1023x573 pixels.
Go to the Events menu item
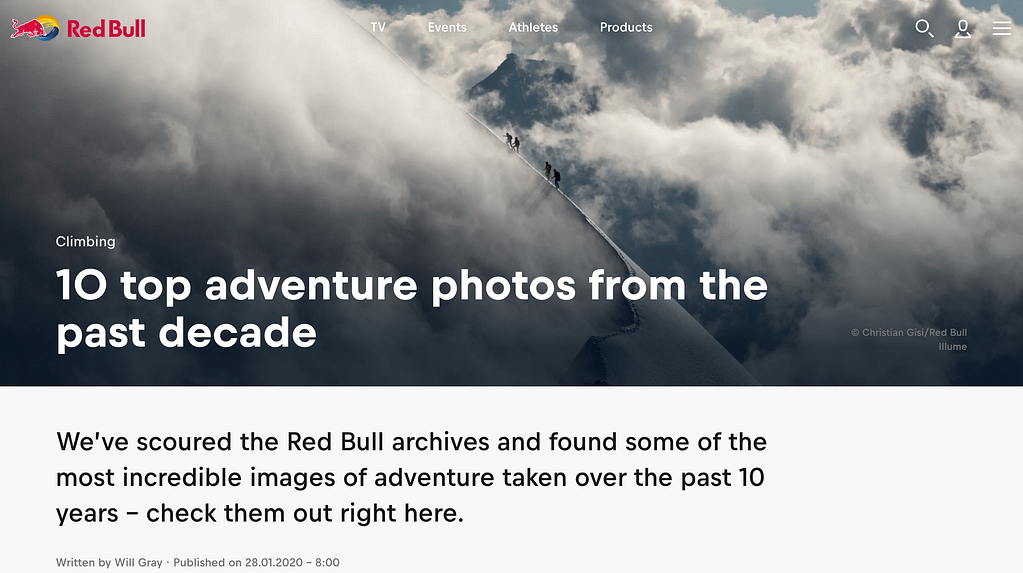pos(447,27)
